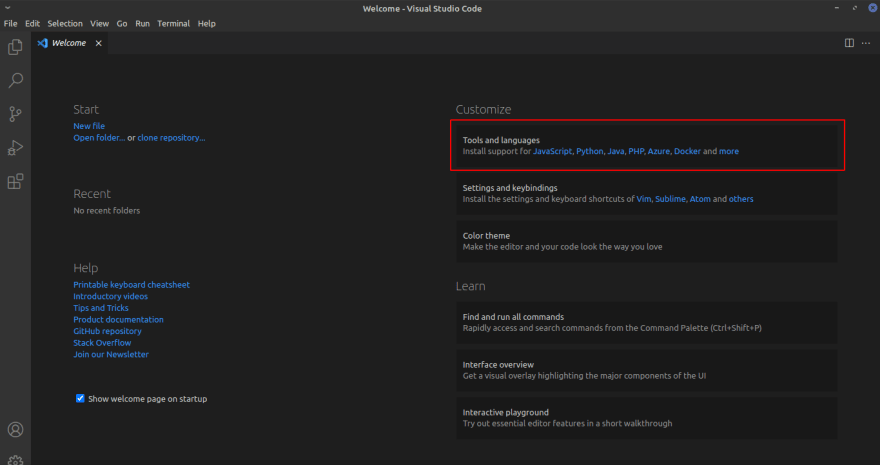Install JavaScript support link
This screenshot has width=880, height=465.
[x=552, y=151]
